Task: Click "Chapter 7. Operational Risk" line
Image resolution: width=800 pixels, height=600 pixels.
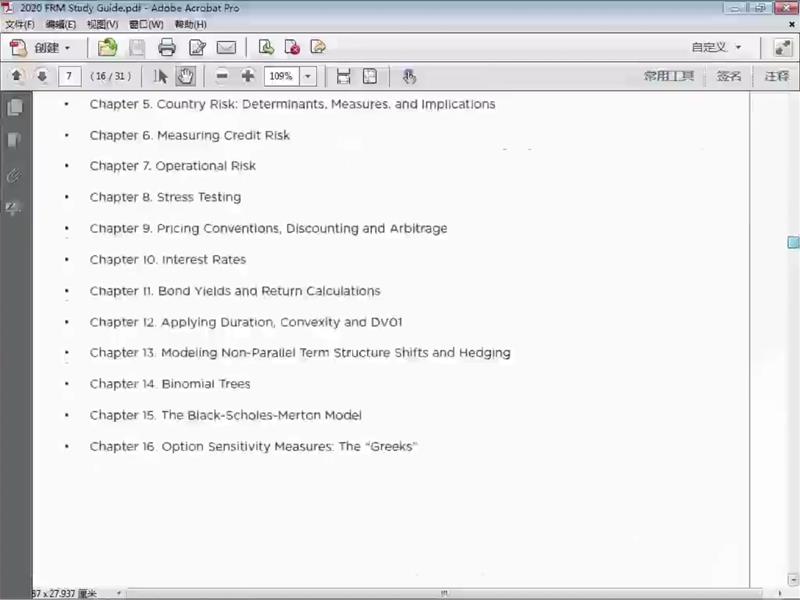Action: [173, 166]
